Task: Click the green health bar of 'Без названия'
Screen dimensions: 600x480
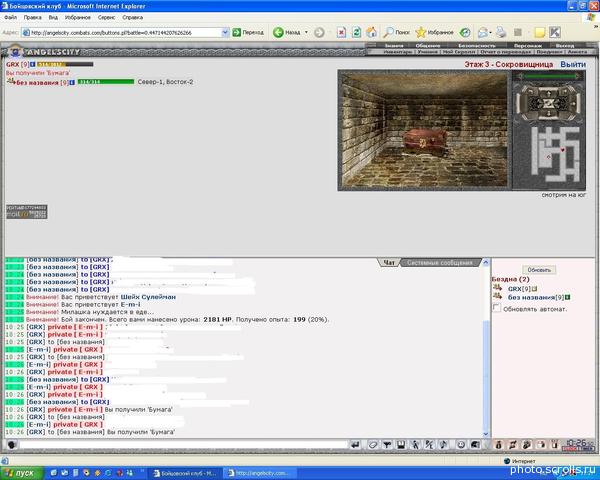Action: click(106, 82)
